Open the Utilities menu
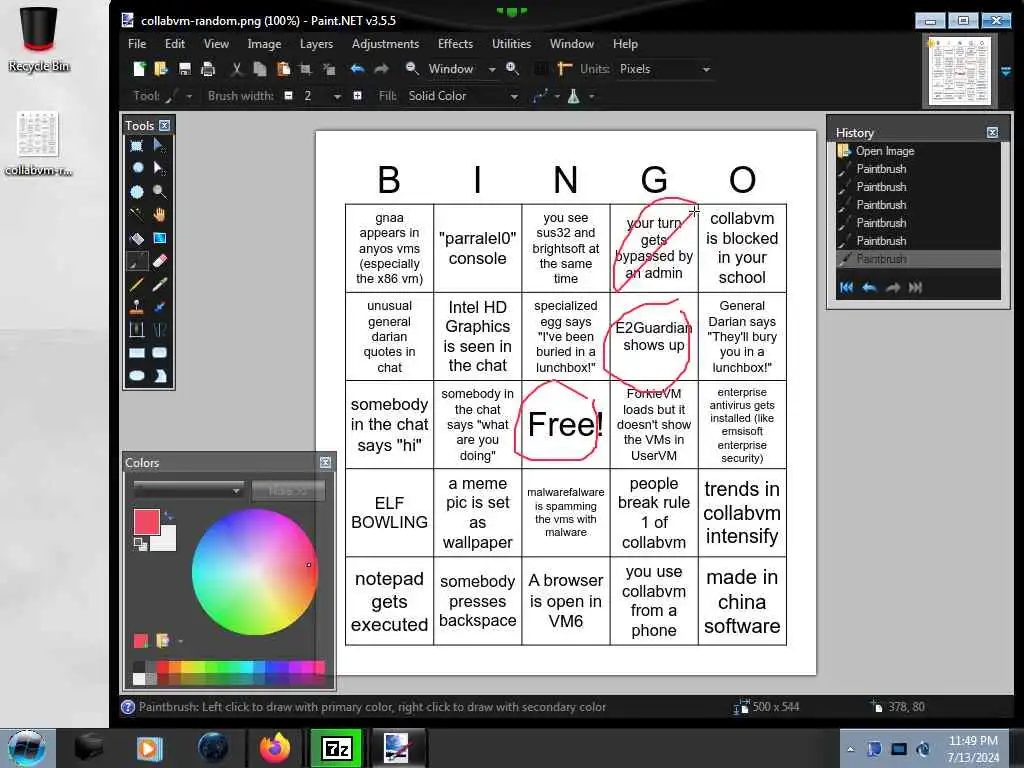1024x768 pixels. coord(511,44)
